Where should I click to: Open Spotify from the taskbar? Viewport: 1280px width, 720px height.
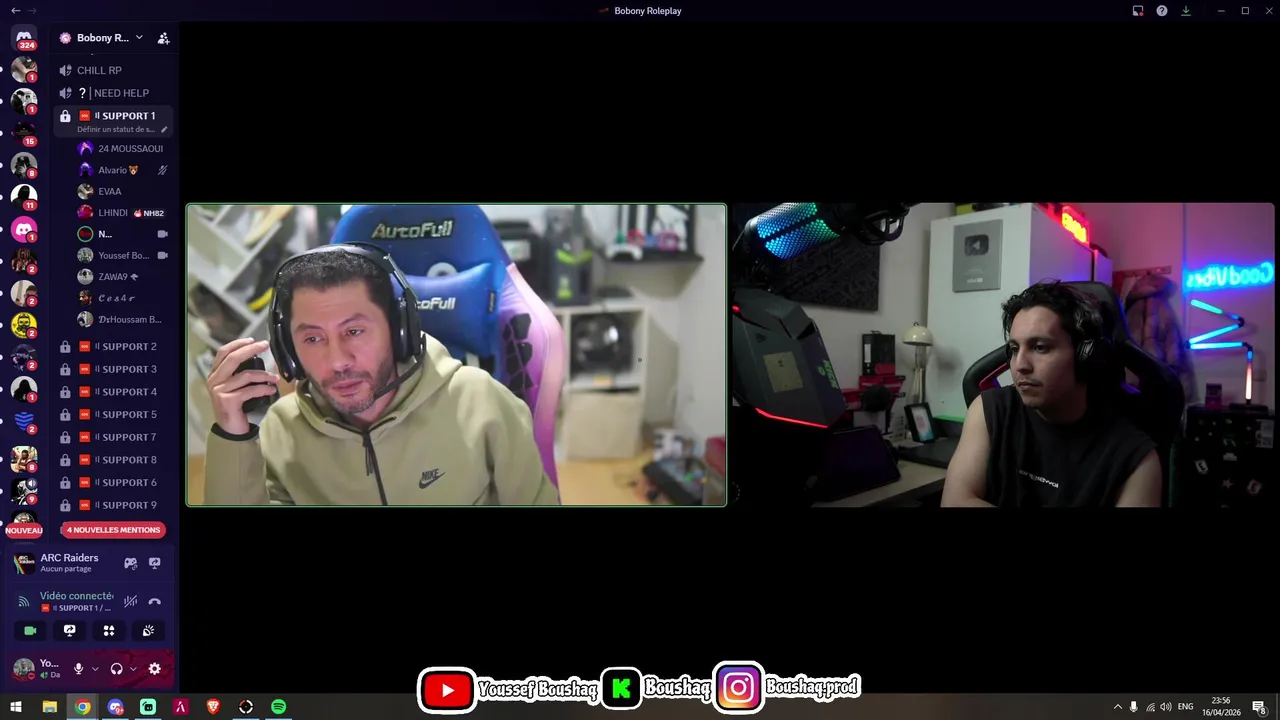click(x=278, y=707)
